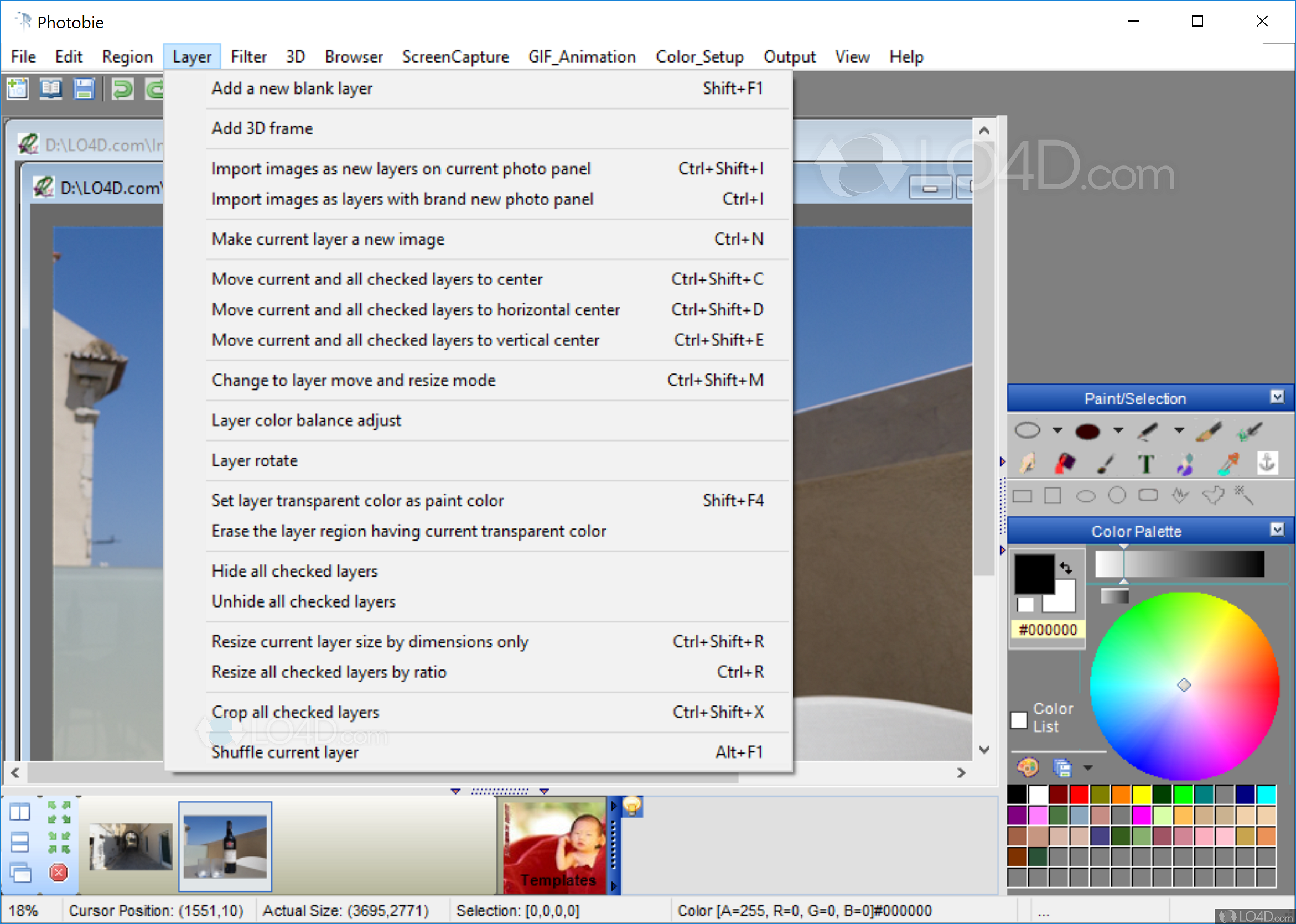
Task: Select the small brush painting tool
Action: pos(1105,464)
